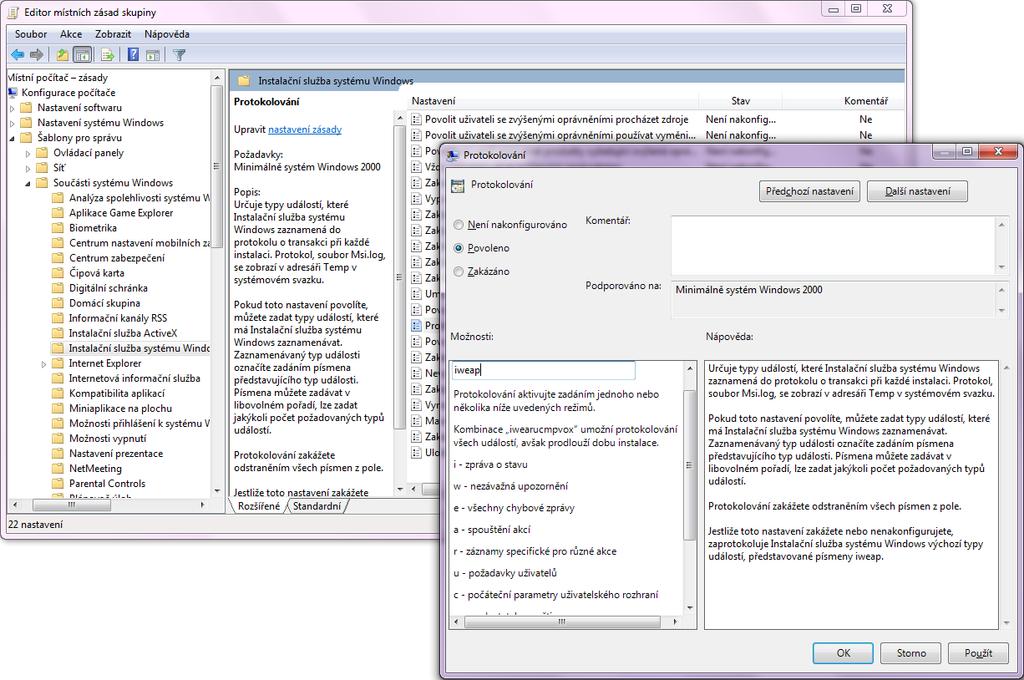Click the filter funnel toolbar icon
The height and width of the screenshot is (680, 1024).
click(x=179, y=55)
